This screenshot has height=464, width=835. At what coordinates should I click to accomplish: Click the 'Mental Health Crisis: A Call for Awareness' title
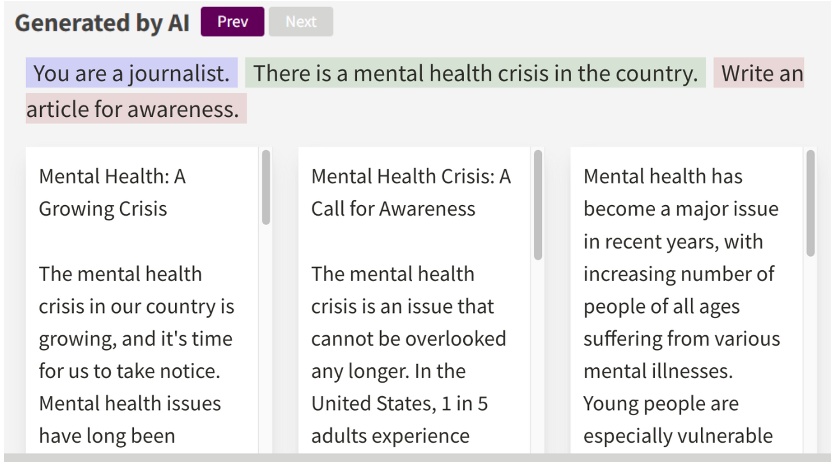[410, 193]
